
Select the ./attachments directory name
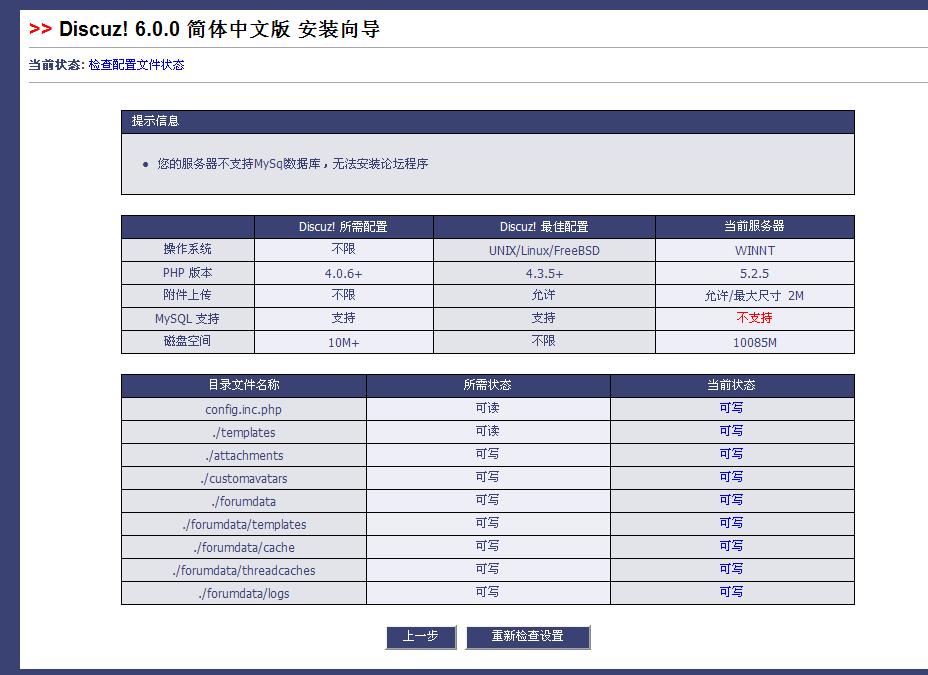(244, 456)
